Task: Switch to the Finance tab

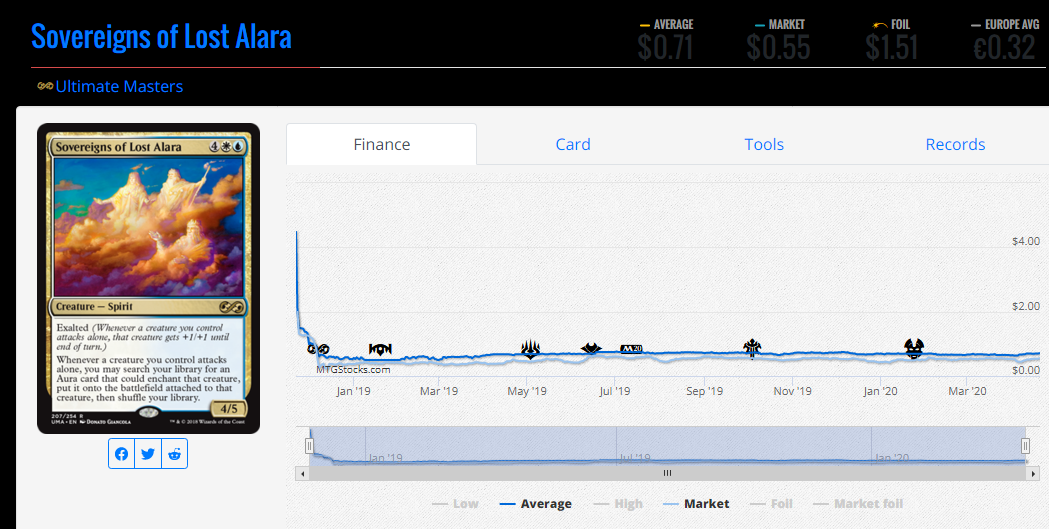Action: click(381, 144)
